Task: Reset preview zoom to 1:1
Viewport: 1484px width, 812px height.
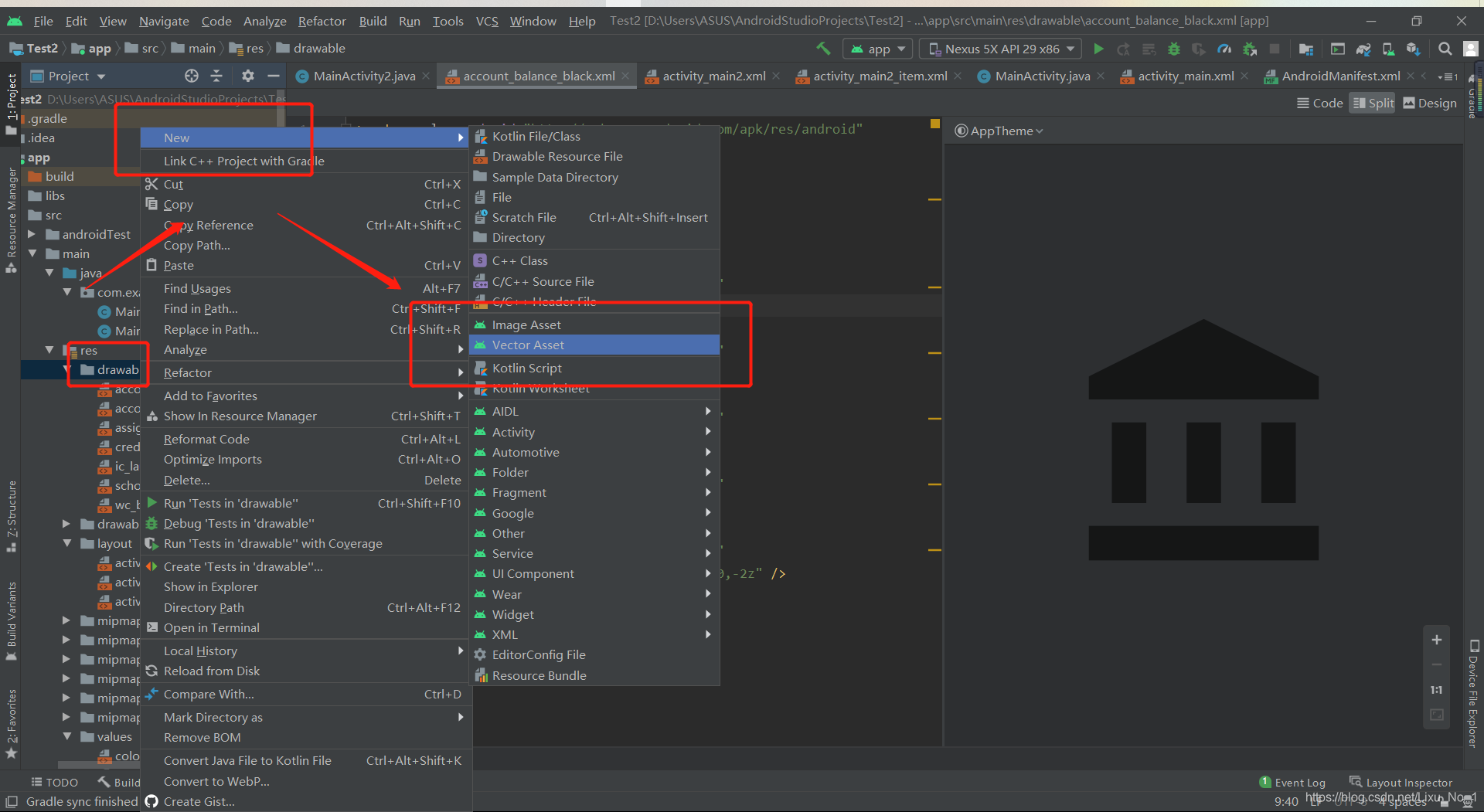Action: [x=1437, y=690]
